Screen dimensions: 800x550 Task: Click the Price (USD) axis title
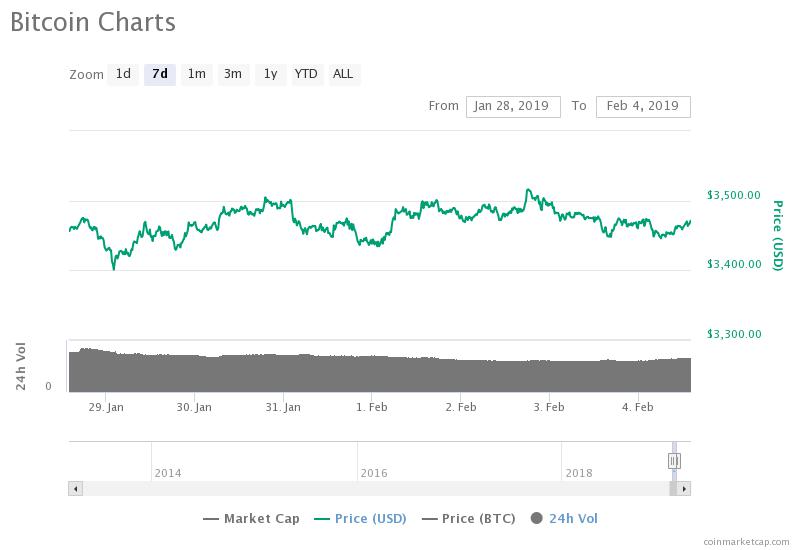tap(777, 235)
